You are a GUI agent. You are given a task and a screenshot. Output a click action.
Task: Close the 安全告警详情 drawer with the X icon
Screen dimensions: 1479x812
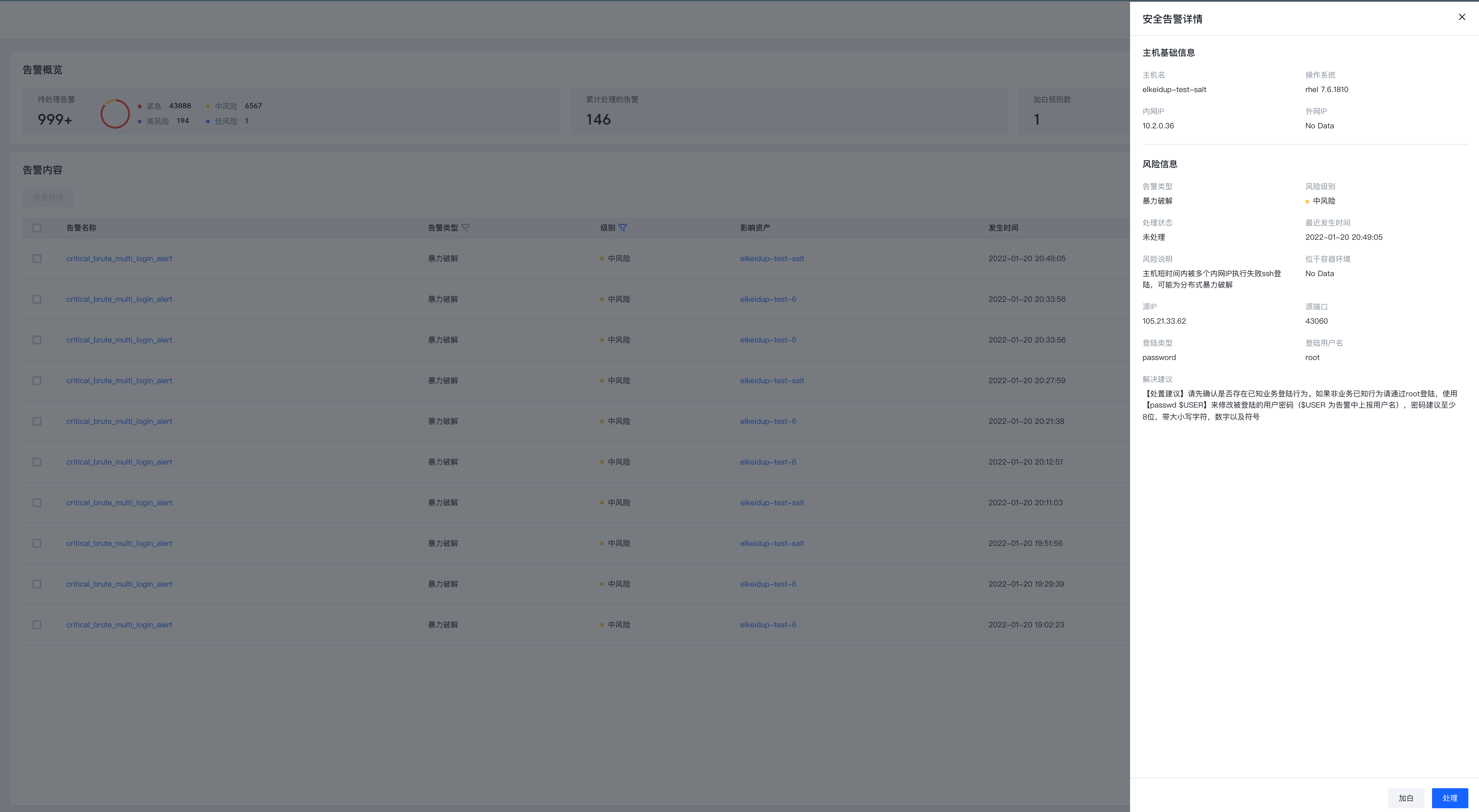tap(1462, 17)
